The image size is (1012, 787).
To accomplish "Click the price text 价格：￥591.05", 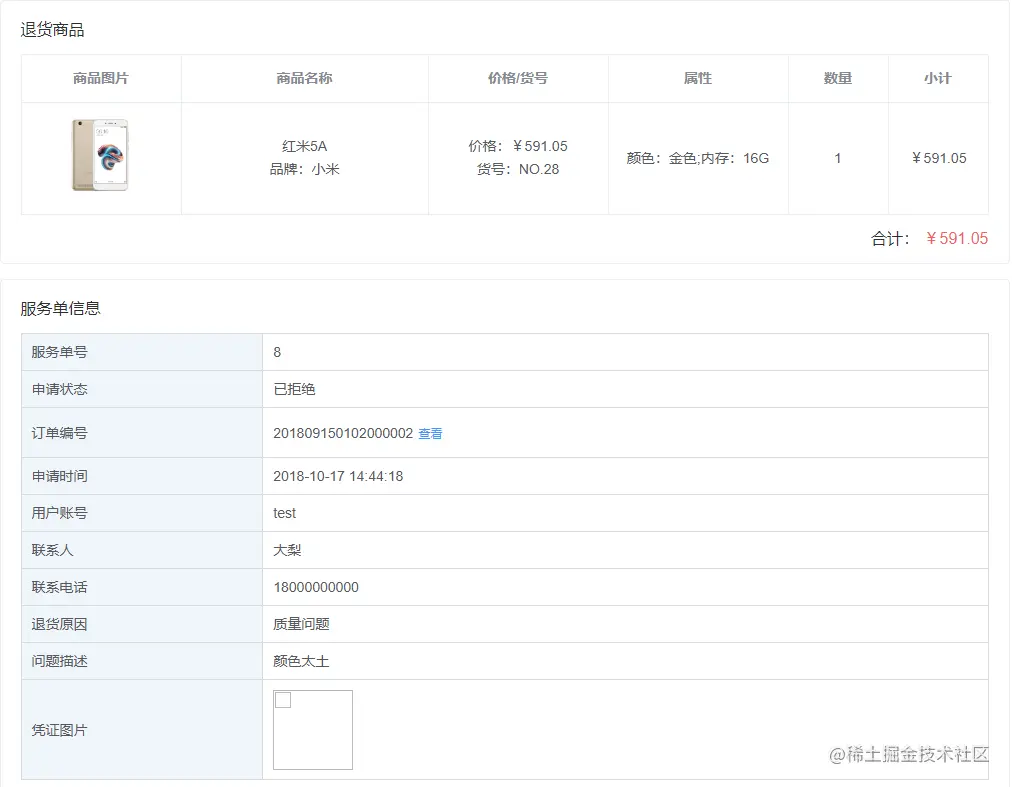I will pyautogui.click(x=518, y=147).
